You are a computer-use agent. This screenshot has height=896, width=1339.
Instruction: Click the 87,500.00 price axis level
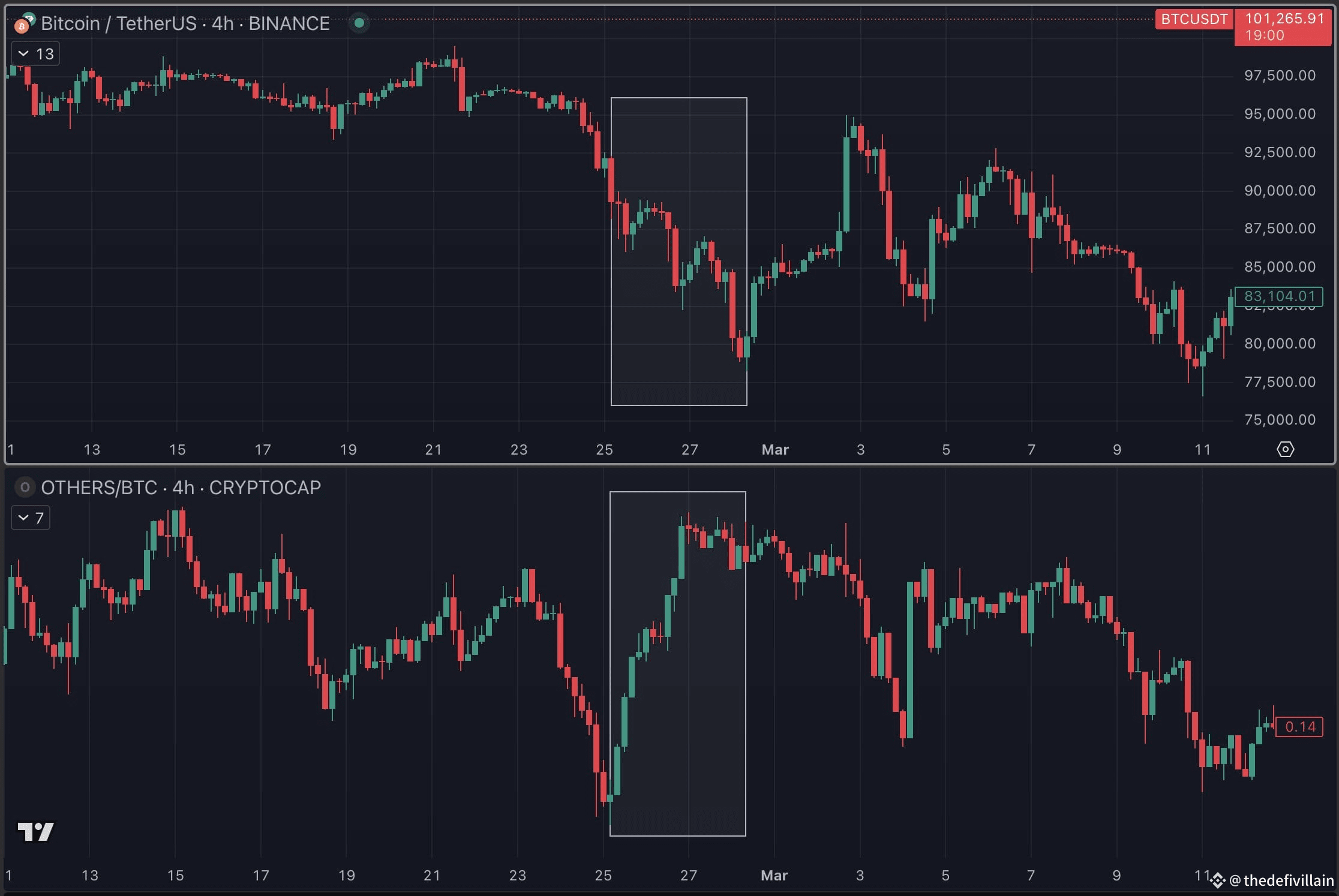click(x=1280, y=228)
